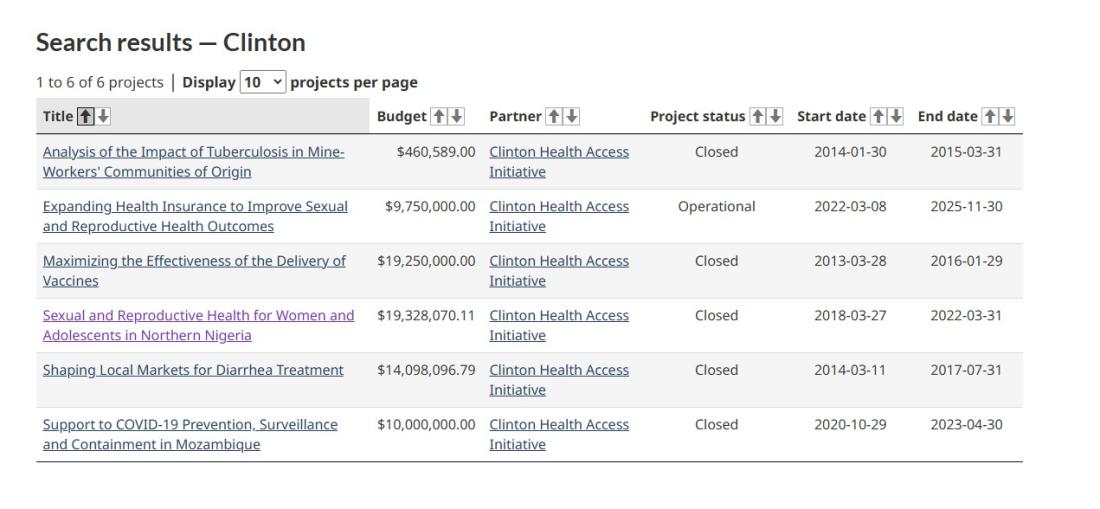This screenshot has width=1100, height=509.
Task: Open Expanding Health Insurance project link
Action: click(x=195, y=217)
